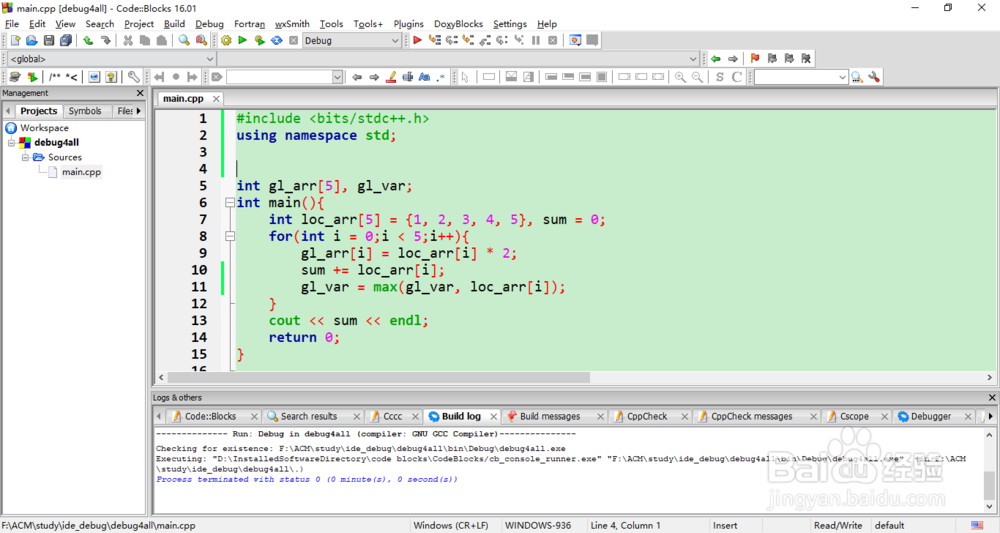Screen dimensions: 1000x533
Task: Select main.cpp in the project tree
Action: 81,172
